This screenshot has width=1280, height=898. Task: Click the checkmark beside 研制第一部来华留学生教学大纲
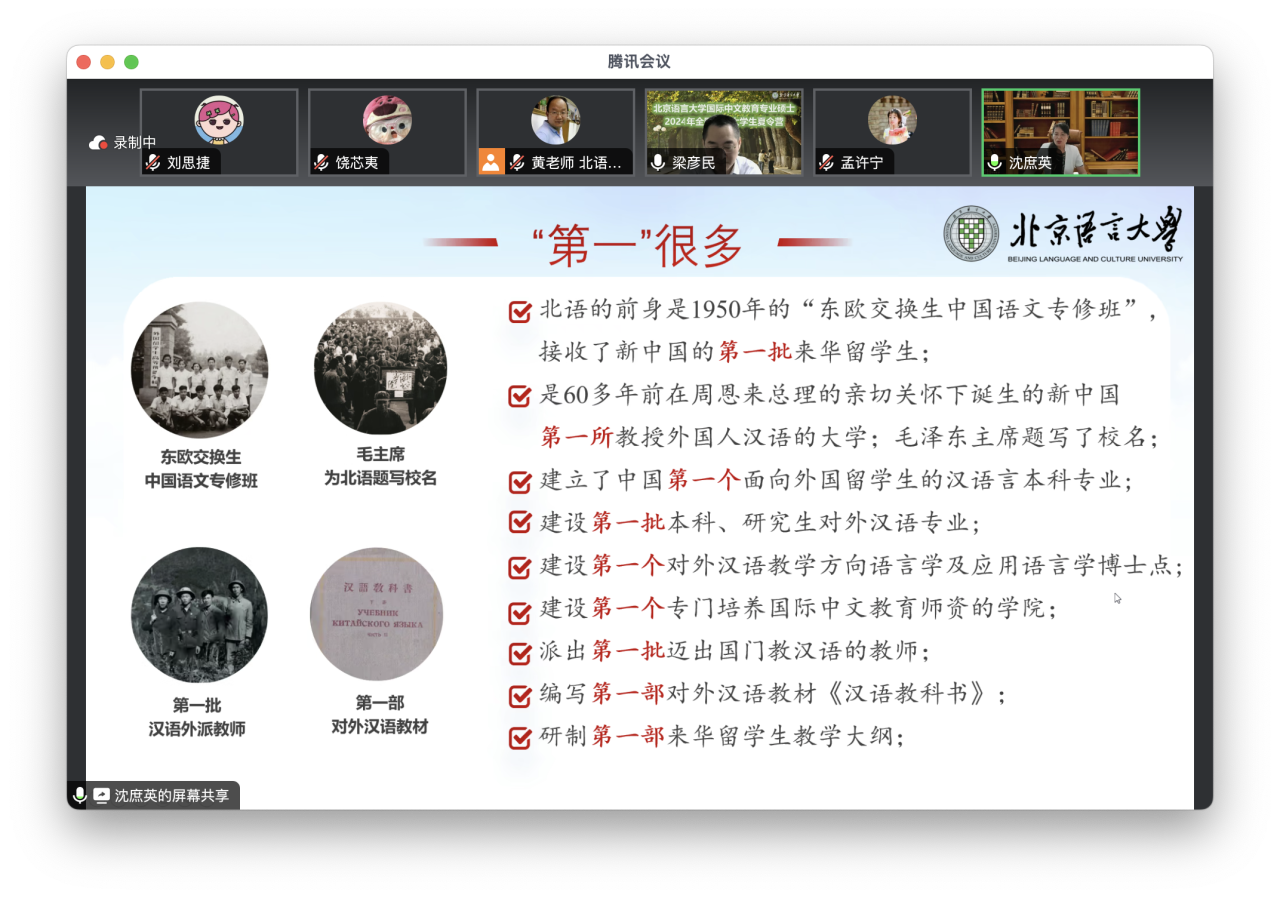point(519,739)
